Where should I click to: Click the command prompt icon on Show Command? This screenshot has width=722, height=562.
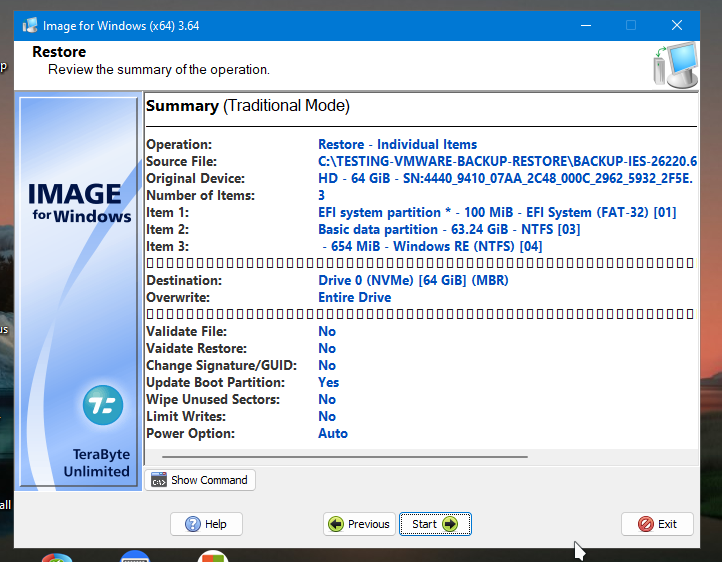pos(159,480)
